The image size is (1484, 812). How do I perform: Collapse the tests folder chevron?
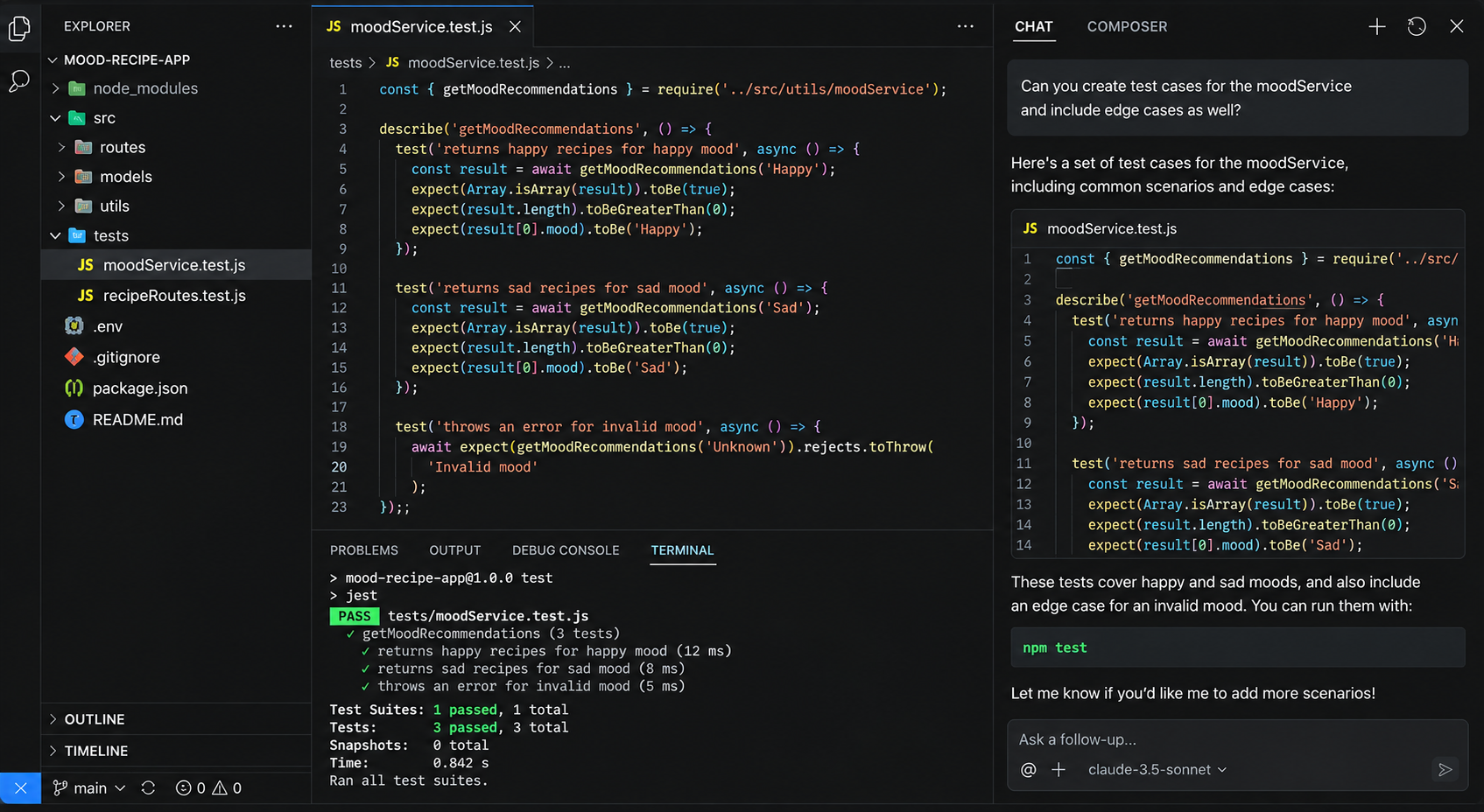(56, 236)
